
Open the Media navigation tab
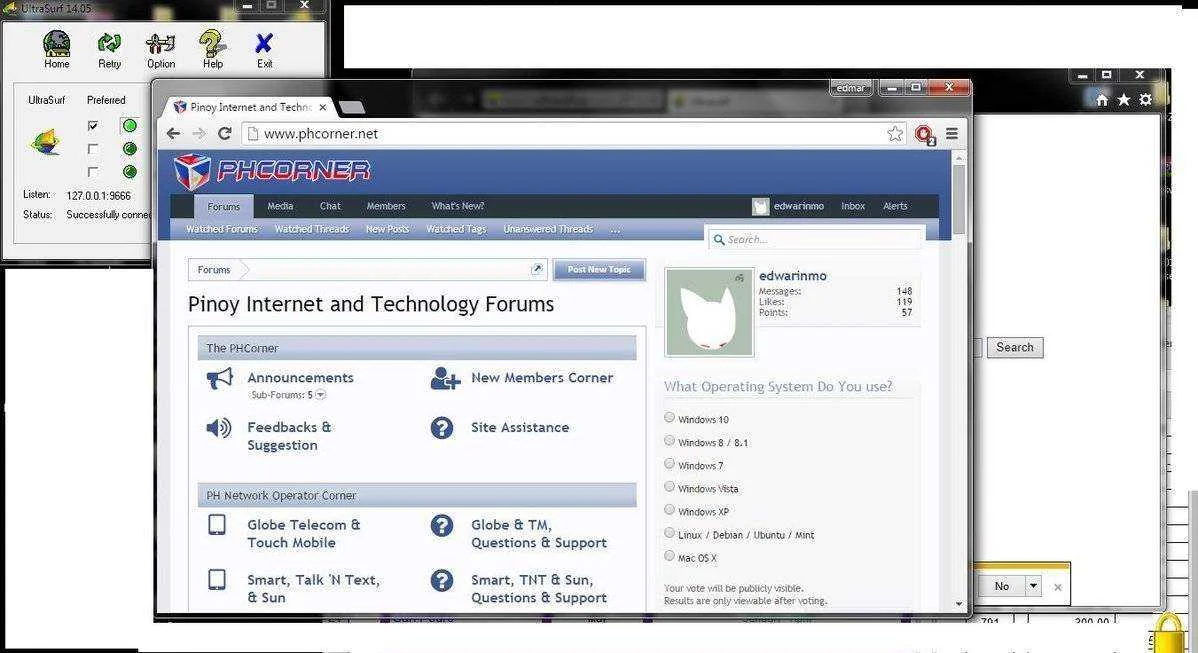280,206
